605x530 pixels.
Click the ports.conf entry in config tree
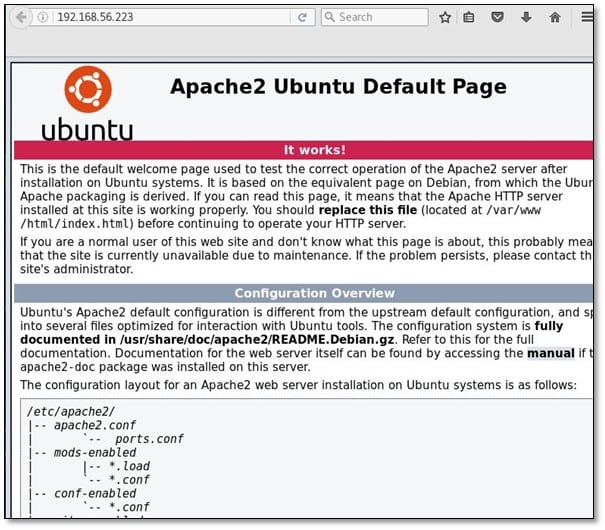click(x=149, y=438)
